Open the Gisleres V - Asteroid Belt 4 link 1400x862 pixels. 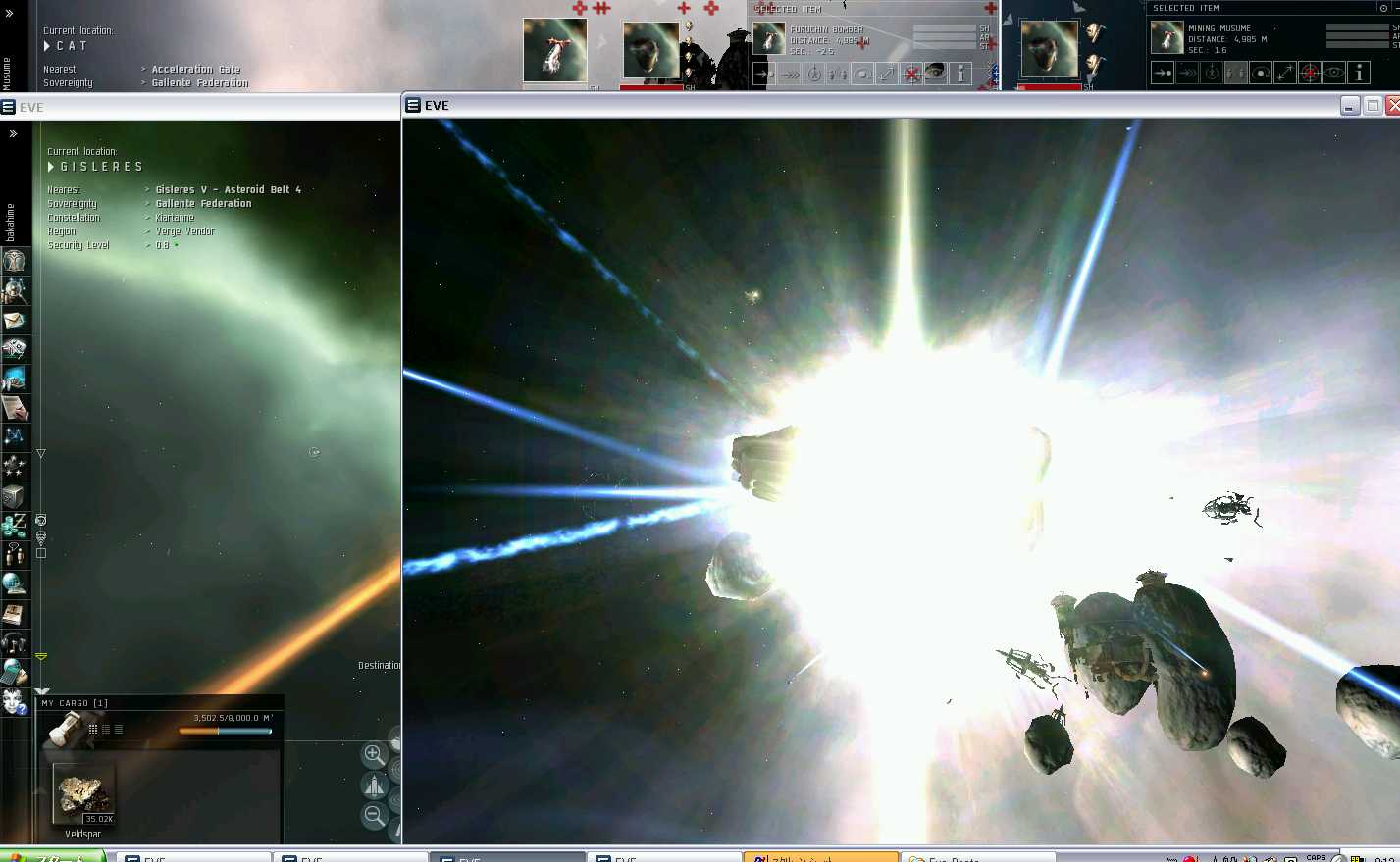click(x=229, y=189)
